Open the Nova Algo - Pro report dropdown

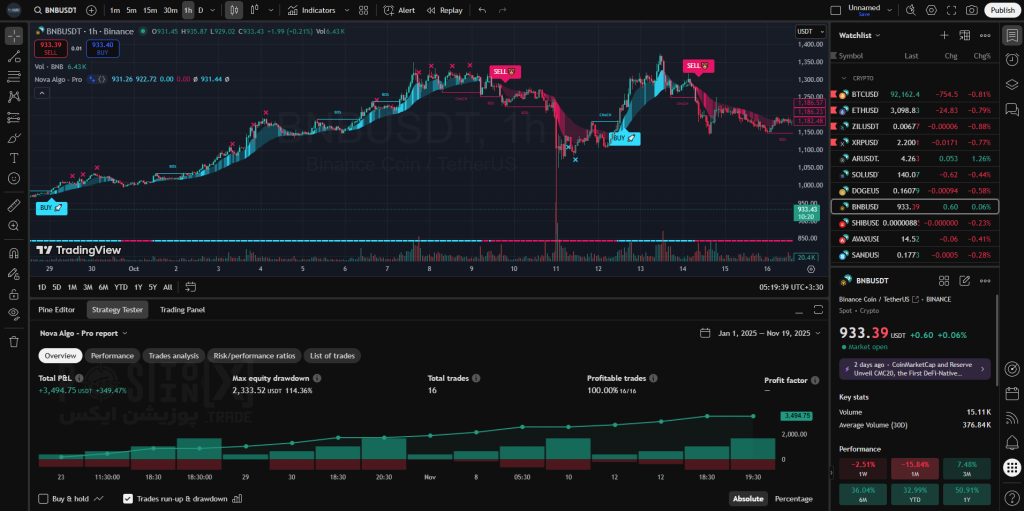(x=84, y=333)
